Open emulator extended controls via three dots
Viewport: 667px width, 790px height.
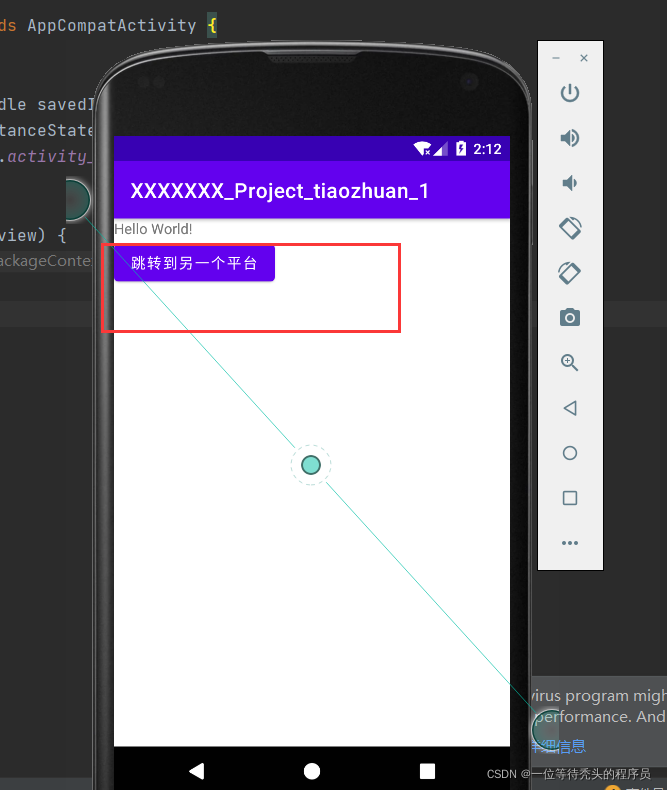tap(570, 543)
